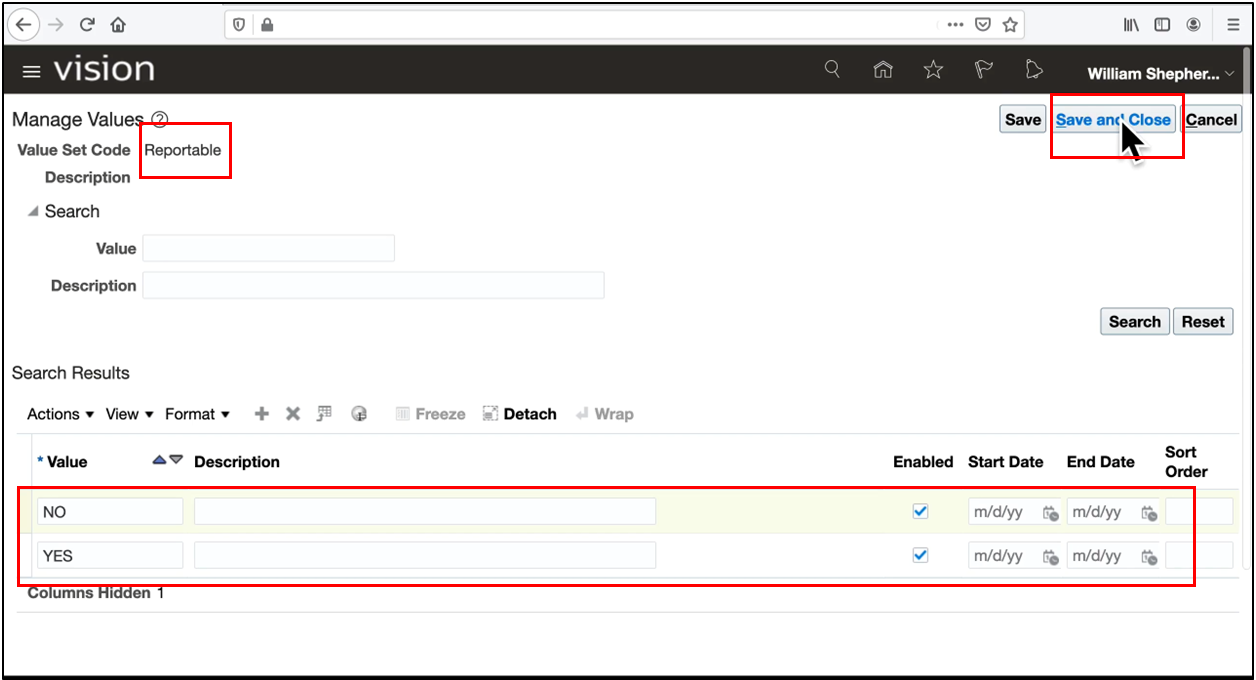Add a new value row with plus icon

point(261,413)
